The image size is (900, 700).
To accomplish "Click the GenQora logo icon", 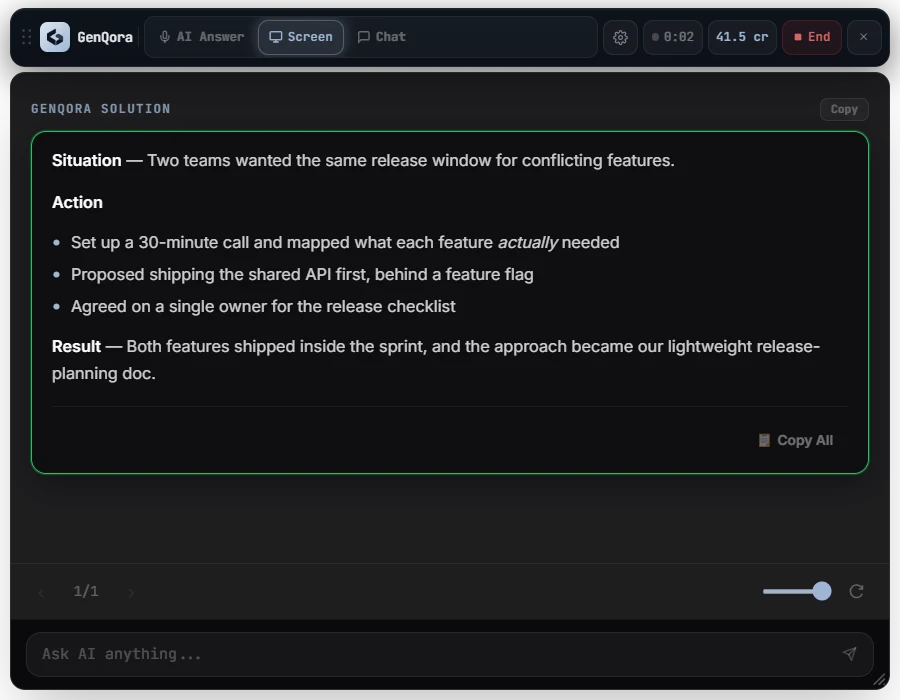I will tap(55, 37).
